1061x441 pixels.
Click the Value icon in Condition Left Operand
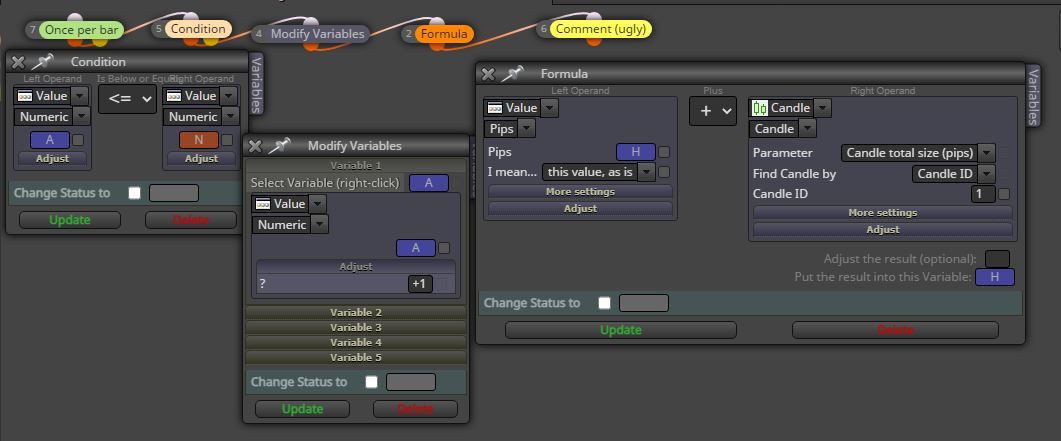click(25, 96)
